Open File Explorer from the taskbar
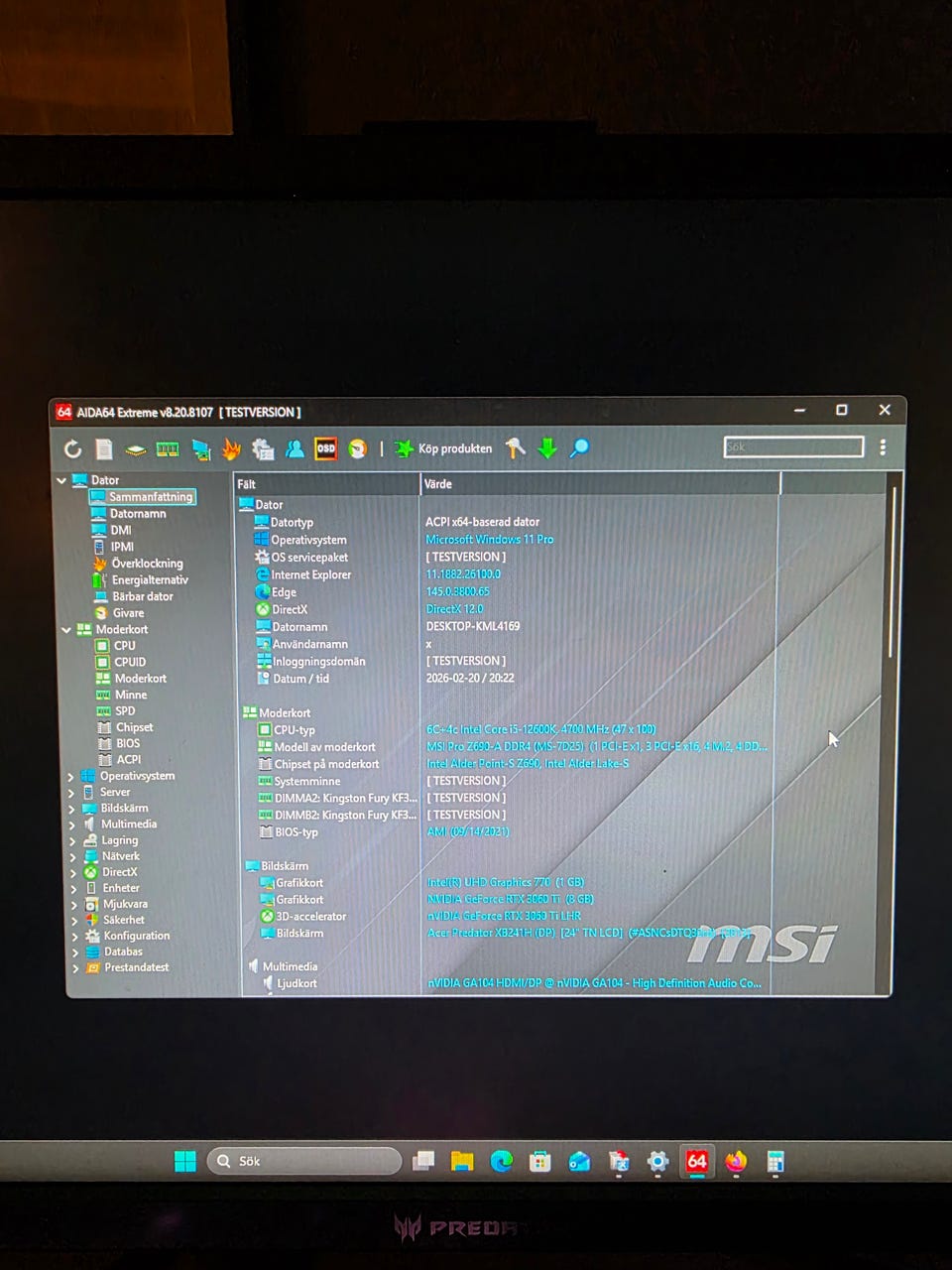952x1270 pixels. coord(462,1161)
